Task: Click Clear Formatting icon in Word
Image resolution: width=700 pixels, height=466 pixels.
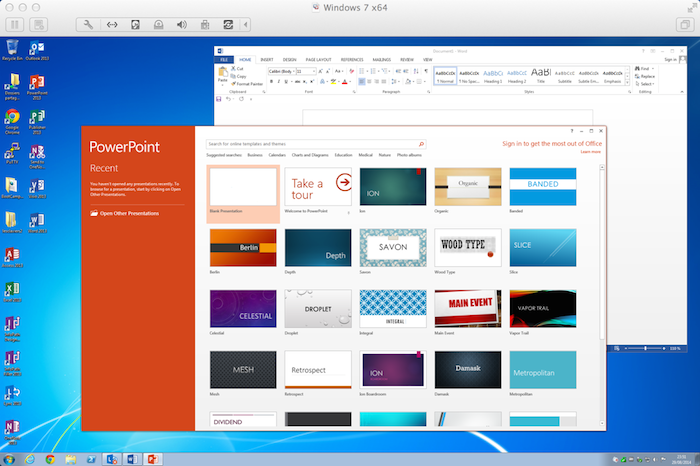Action: pos(352,71)
